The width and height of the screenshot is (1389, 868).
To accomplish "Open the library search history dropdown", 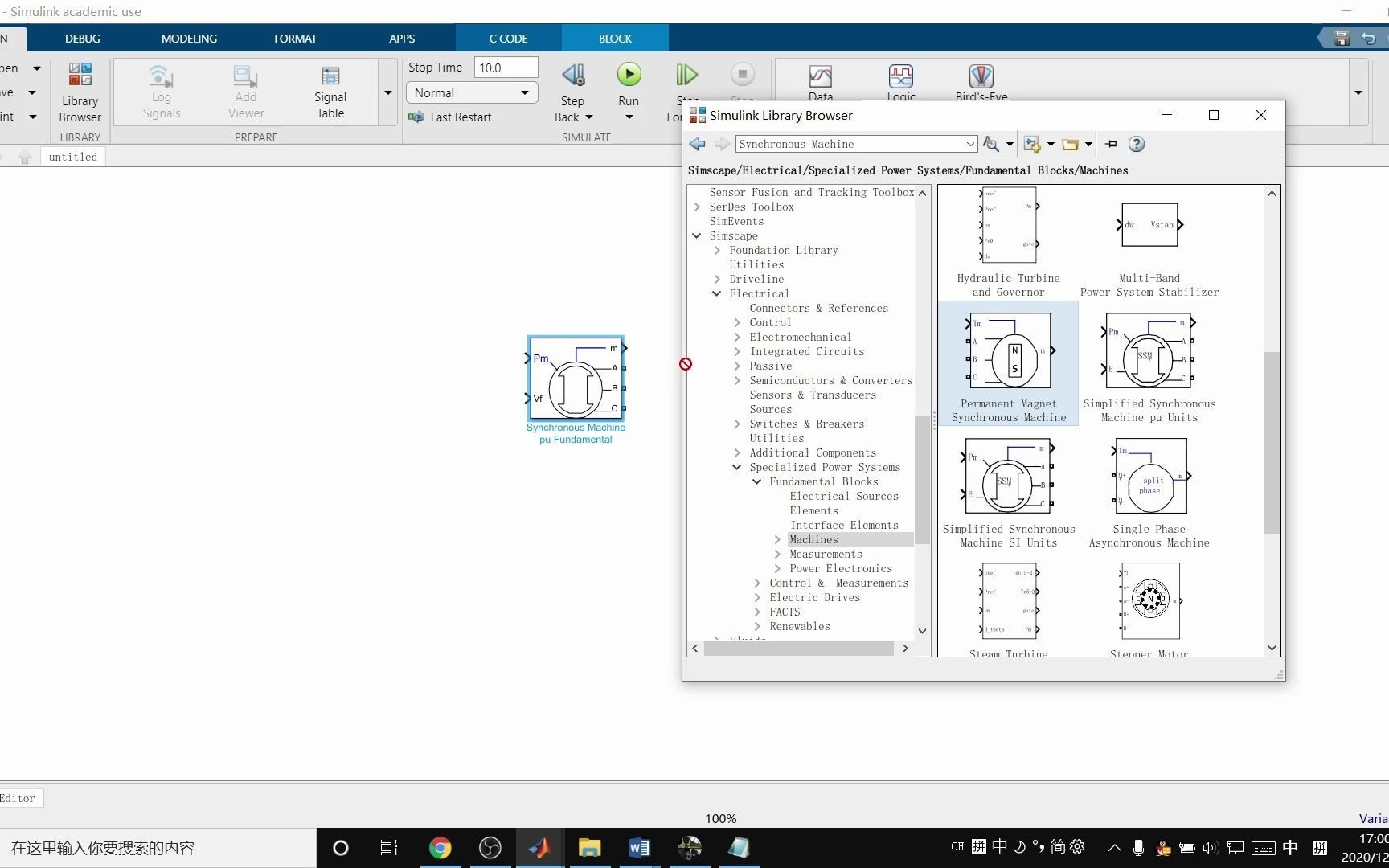I will pos(970,144).
